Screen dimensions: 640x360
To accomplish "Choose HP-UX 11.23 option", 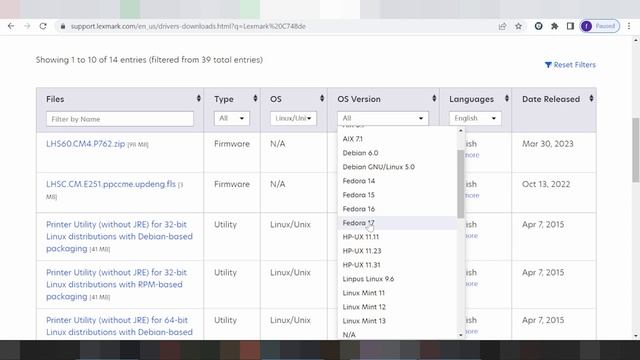I will click(x=397, y=251).
